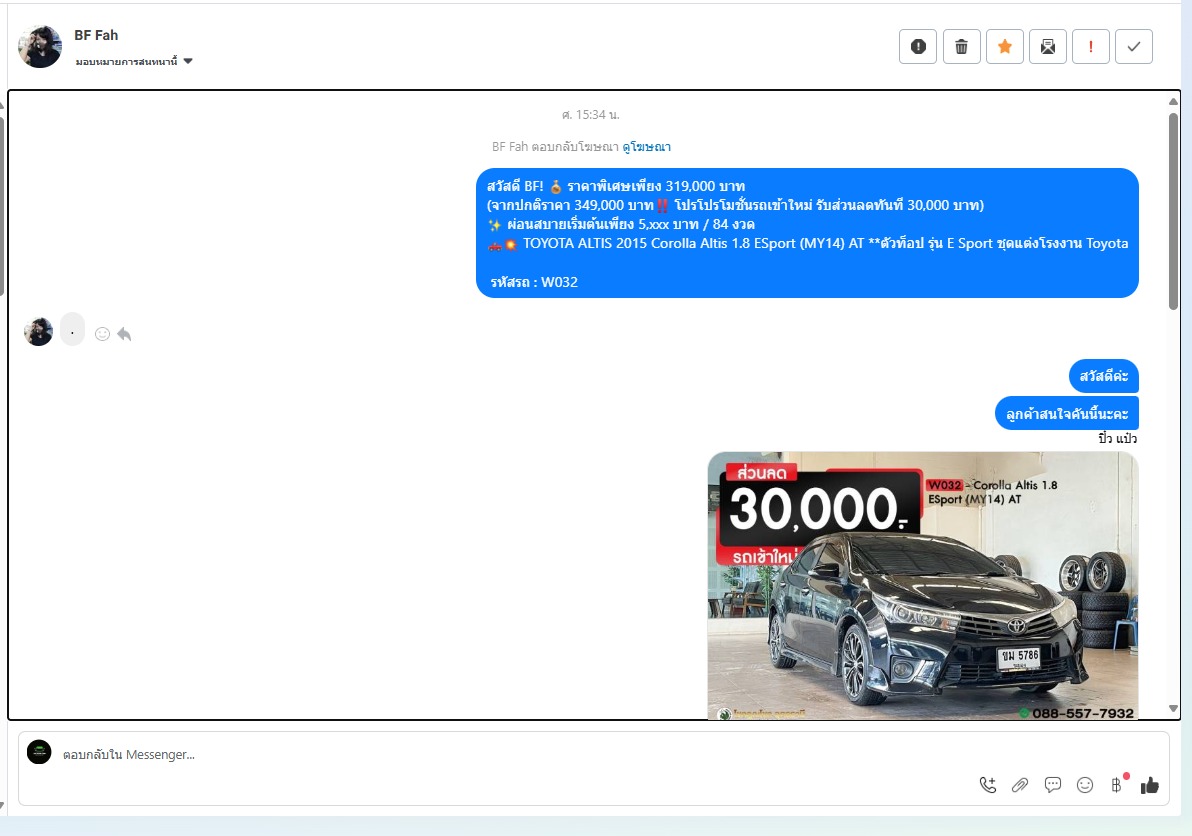Open saved replies speech bubble icon

point(1053,785)
